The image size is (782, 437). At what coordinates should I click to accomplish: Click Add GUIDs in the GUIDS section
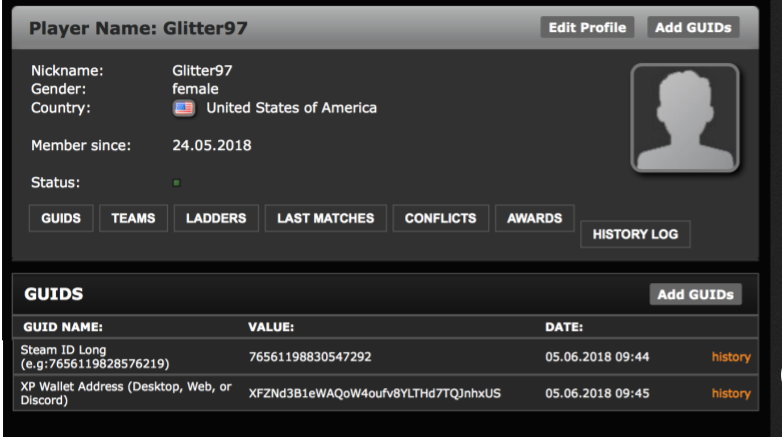(695, 294)
